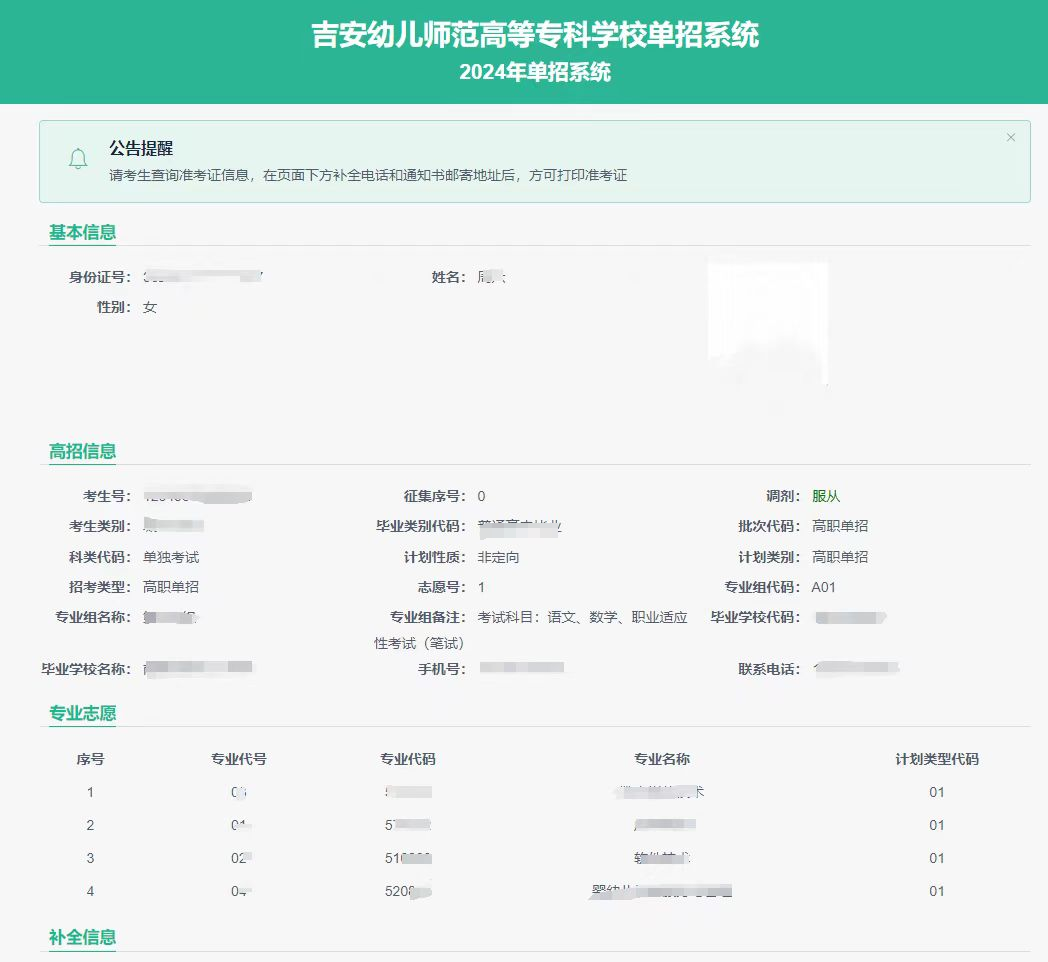Click the green 服从 adjustment value
The height and width of the screenshot is (962, 1048).
tap(826, 496)
